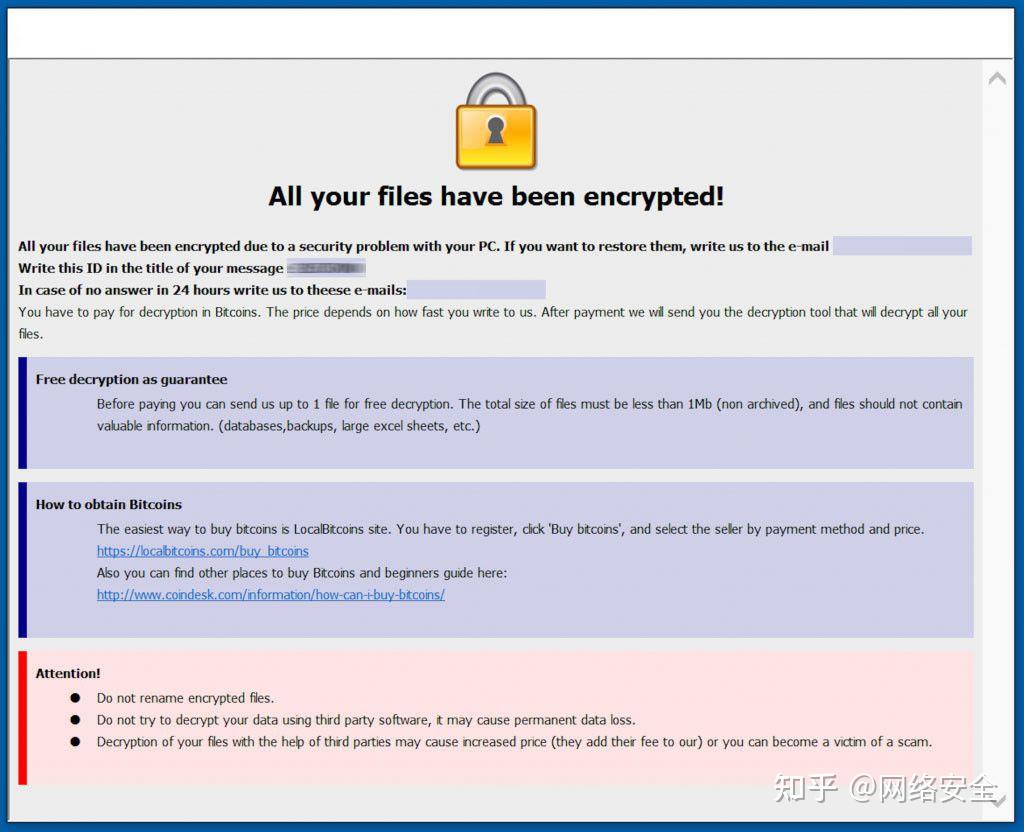Click the scroll up arrow

[997, 78]
